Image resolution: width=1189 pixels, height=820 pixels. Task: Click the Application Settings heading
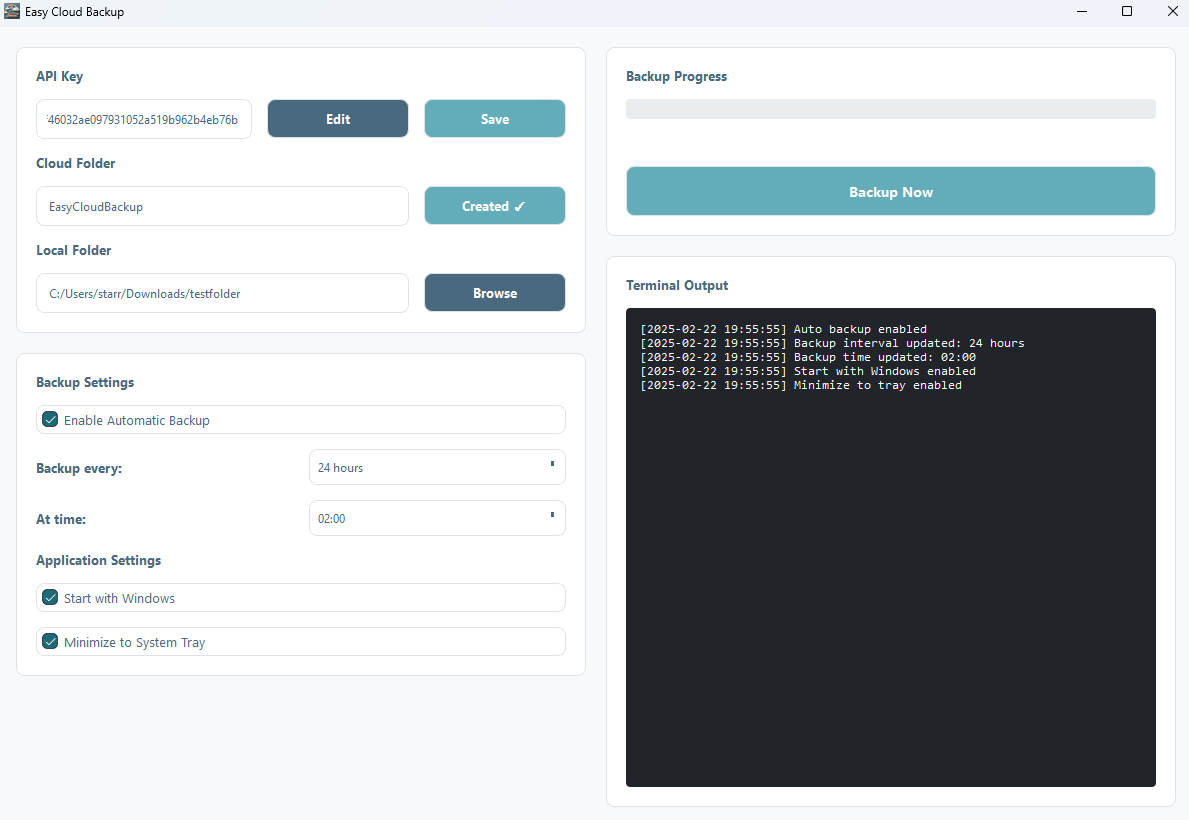pos(99,561)
